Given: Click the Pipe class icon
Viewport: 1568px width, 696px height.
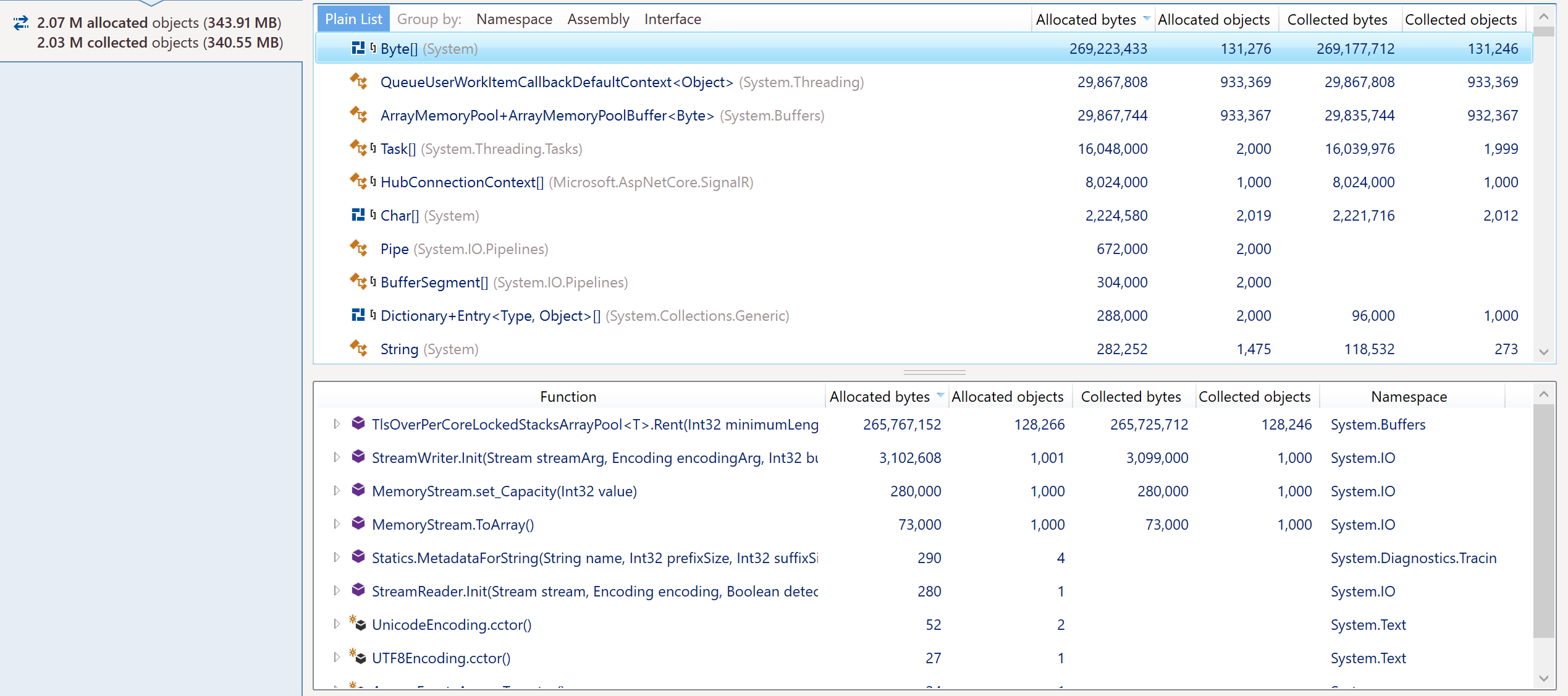Looking at the screenshot, I should pos(358,248).
